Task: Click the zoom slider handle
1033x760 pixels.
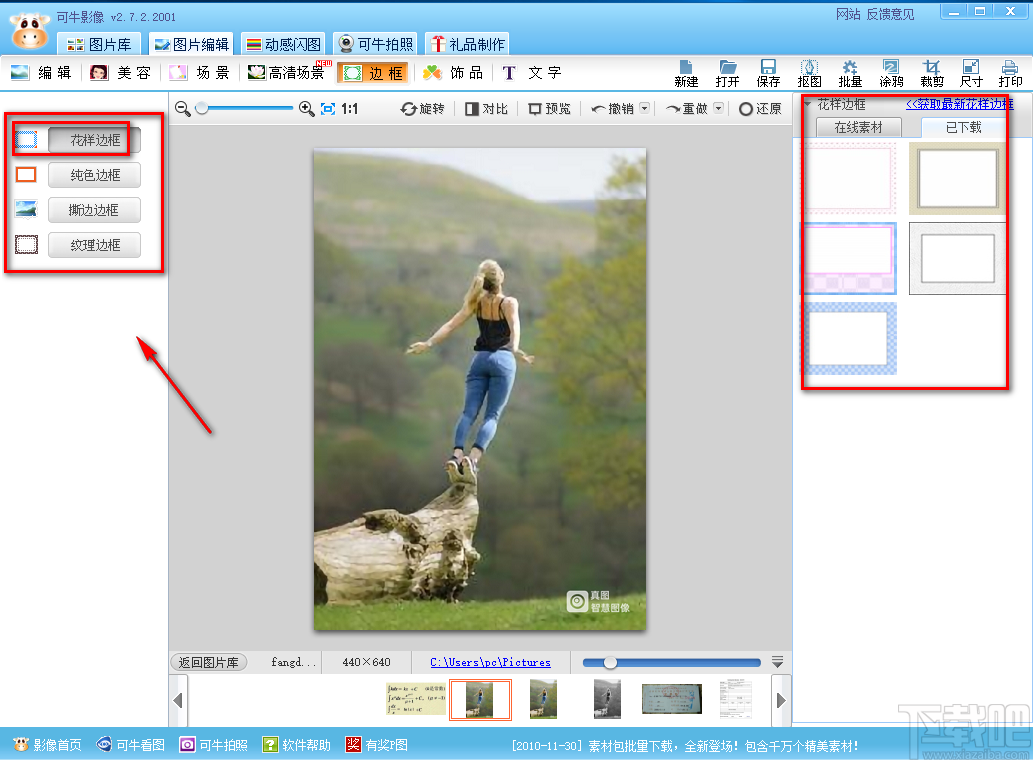Action: click(x=202, y=108)
